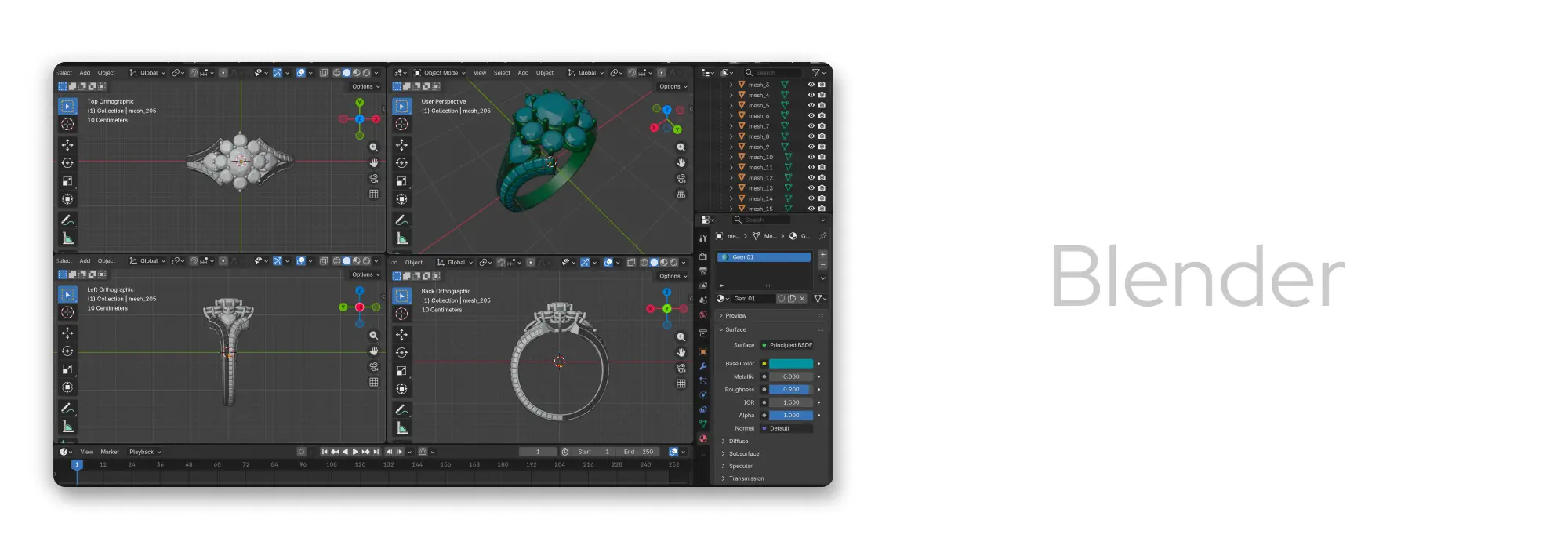This screenshot has height=549, width=1568.
Task: Open the Material properties tab
Action: pos(703,439)
